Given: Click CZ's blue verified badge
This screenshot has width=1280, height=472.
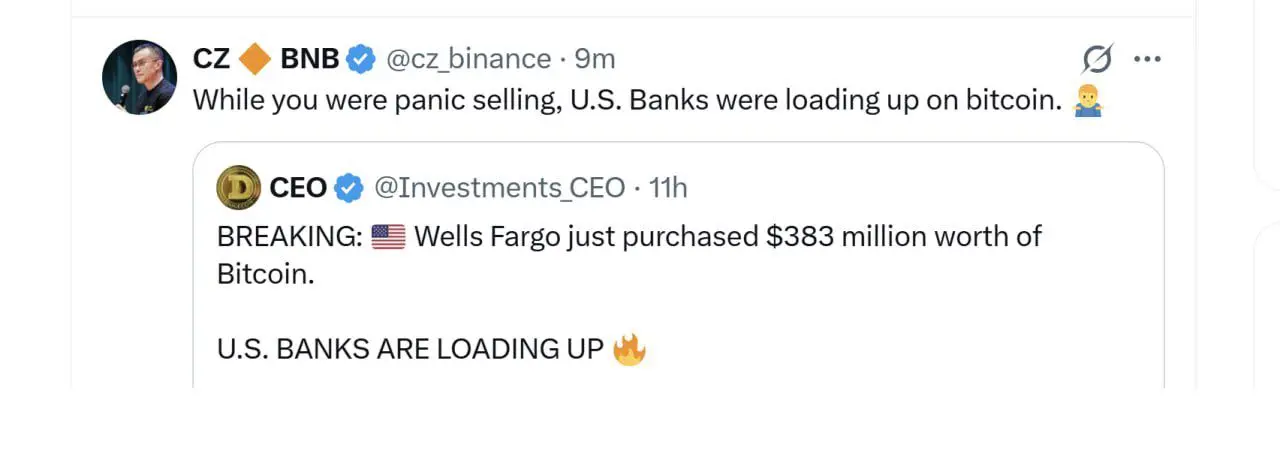Looking at the screenshot, I should (x=360, y=60).
